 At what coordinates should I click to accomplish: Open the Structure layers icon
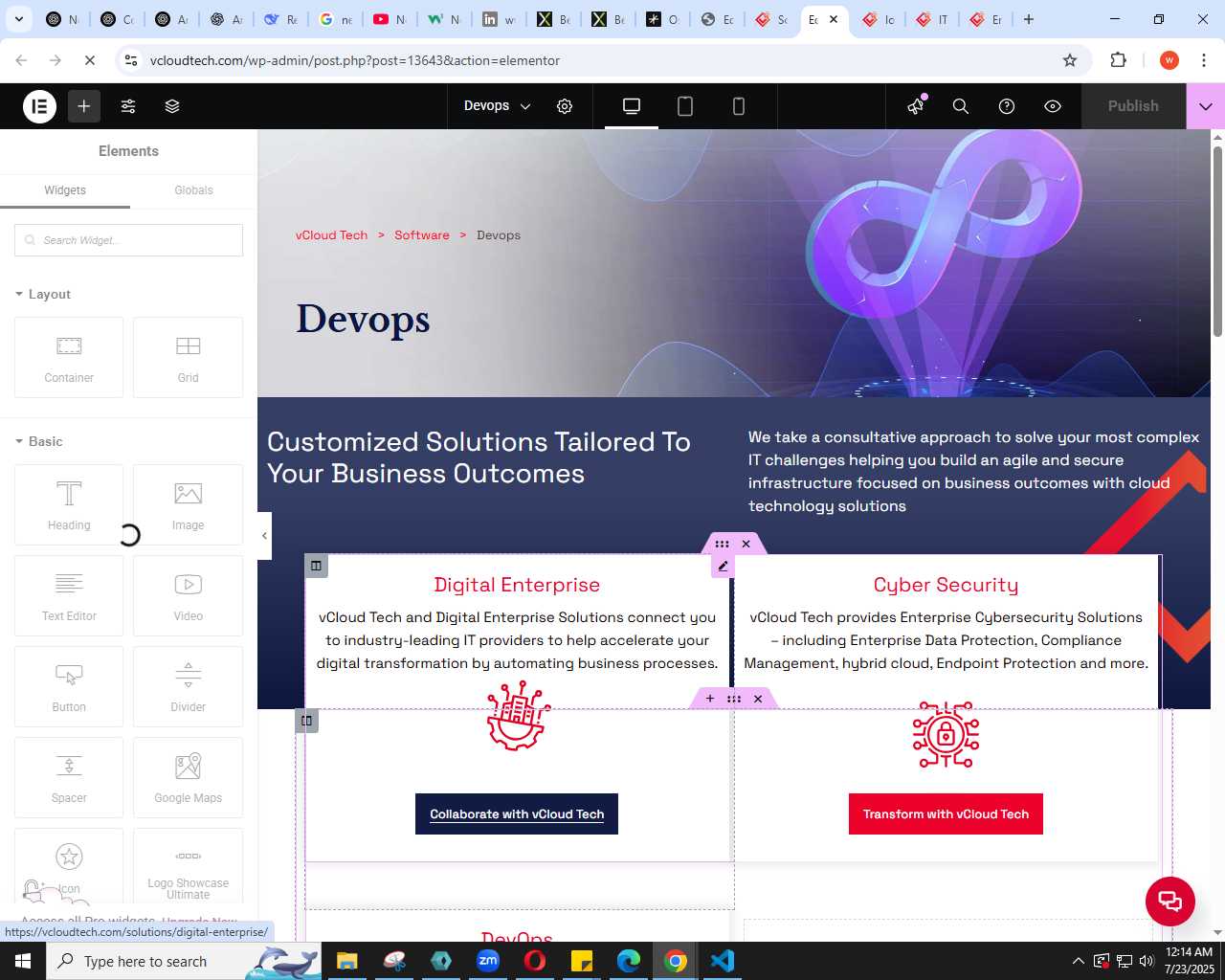[x=172, y=106]
